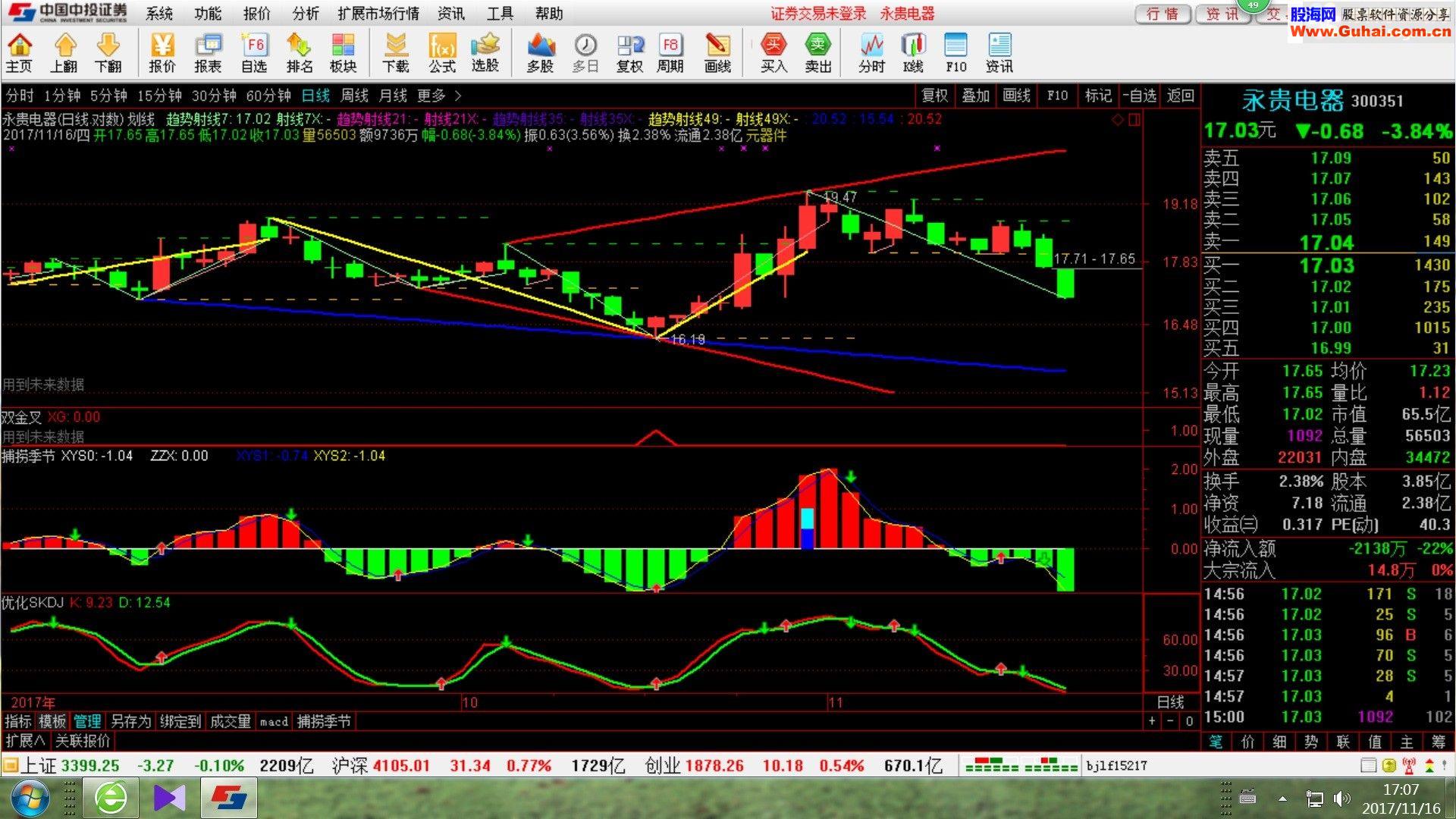Viewport: 1456px width, 819px height.
Task: Open the 模板 template tab
Action: [x=52, y=721]
